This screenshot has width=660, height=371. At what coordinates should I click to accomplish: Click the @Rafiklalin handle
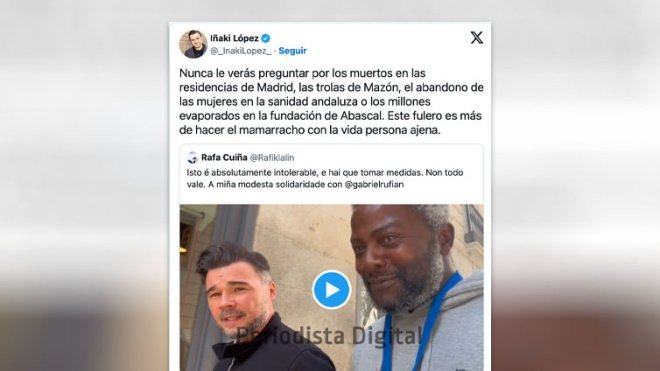coord(272,157)
